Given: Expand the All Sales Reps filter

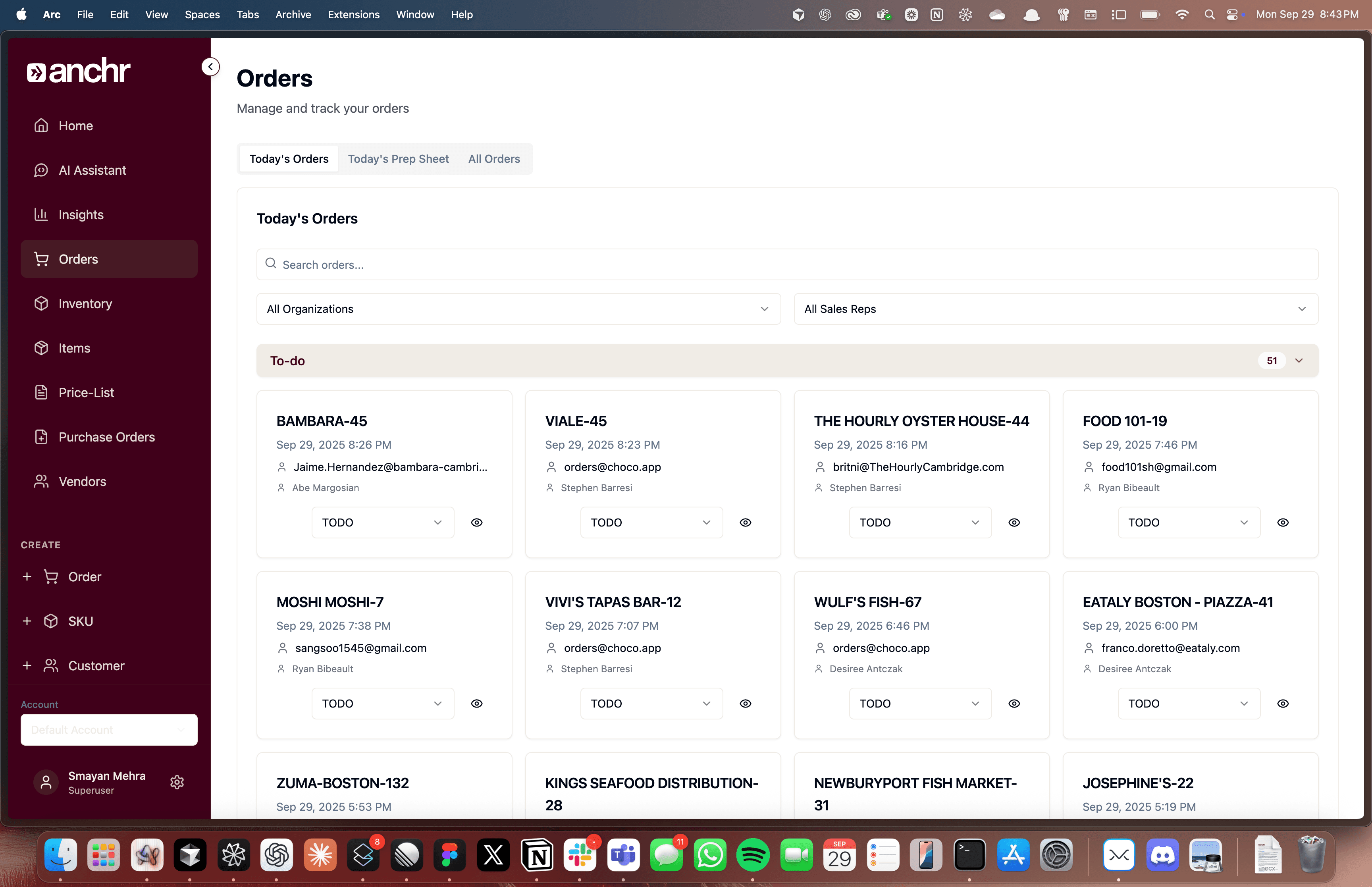Looking at the screenshot, I should [1055, 309].
